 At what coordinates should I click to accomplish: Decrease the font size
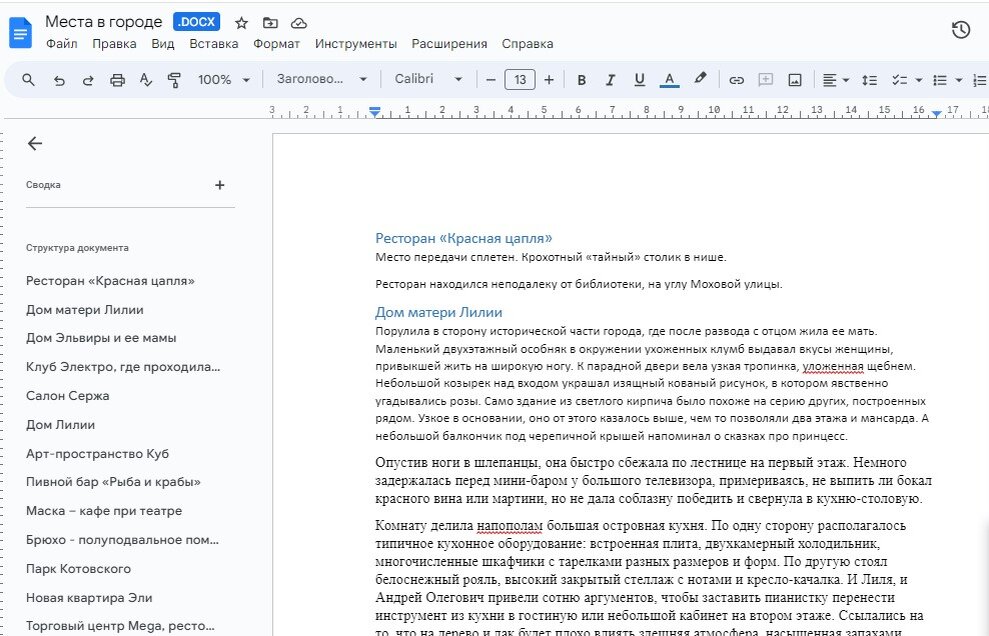pyautogui.click(x=491, y=80)
